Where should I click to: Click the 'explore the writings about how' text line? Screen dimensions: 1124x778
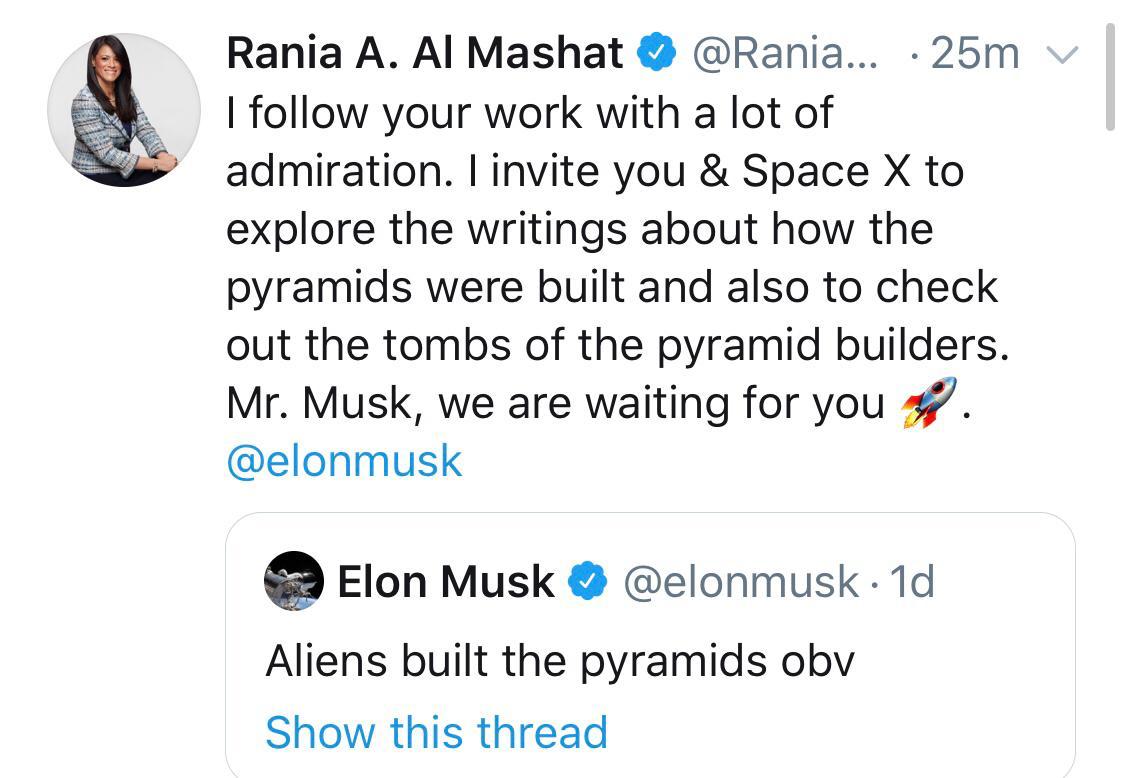pos(579,229)
